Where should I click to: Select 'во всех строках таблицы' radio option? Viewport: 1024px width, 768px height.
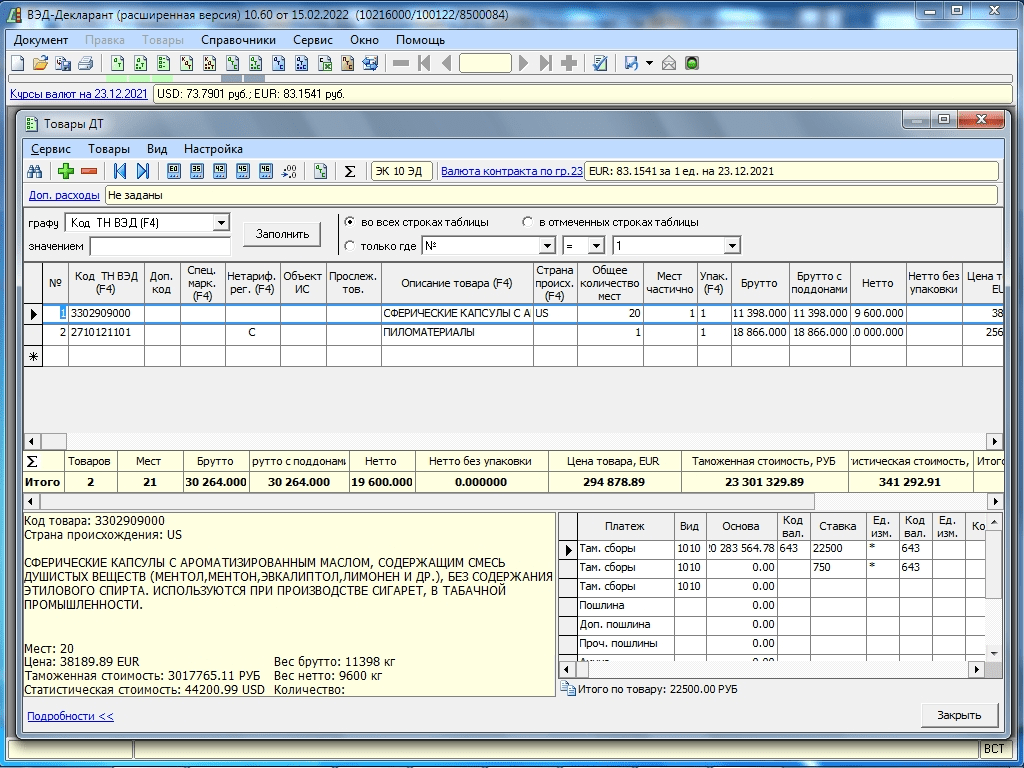(349, 222)
